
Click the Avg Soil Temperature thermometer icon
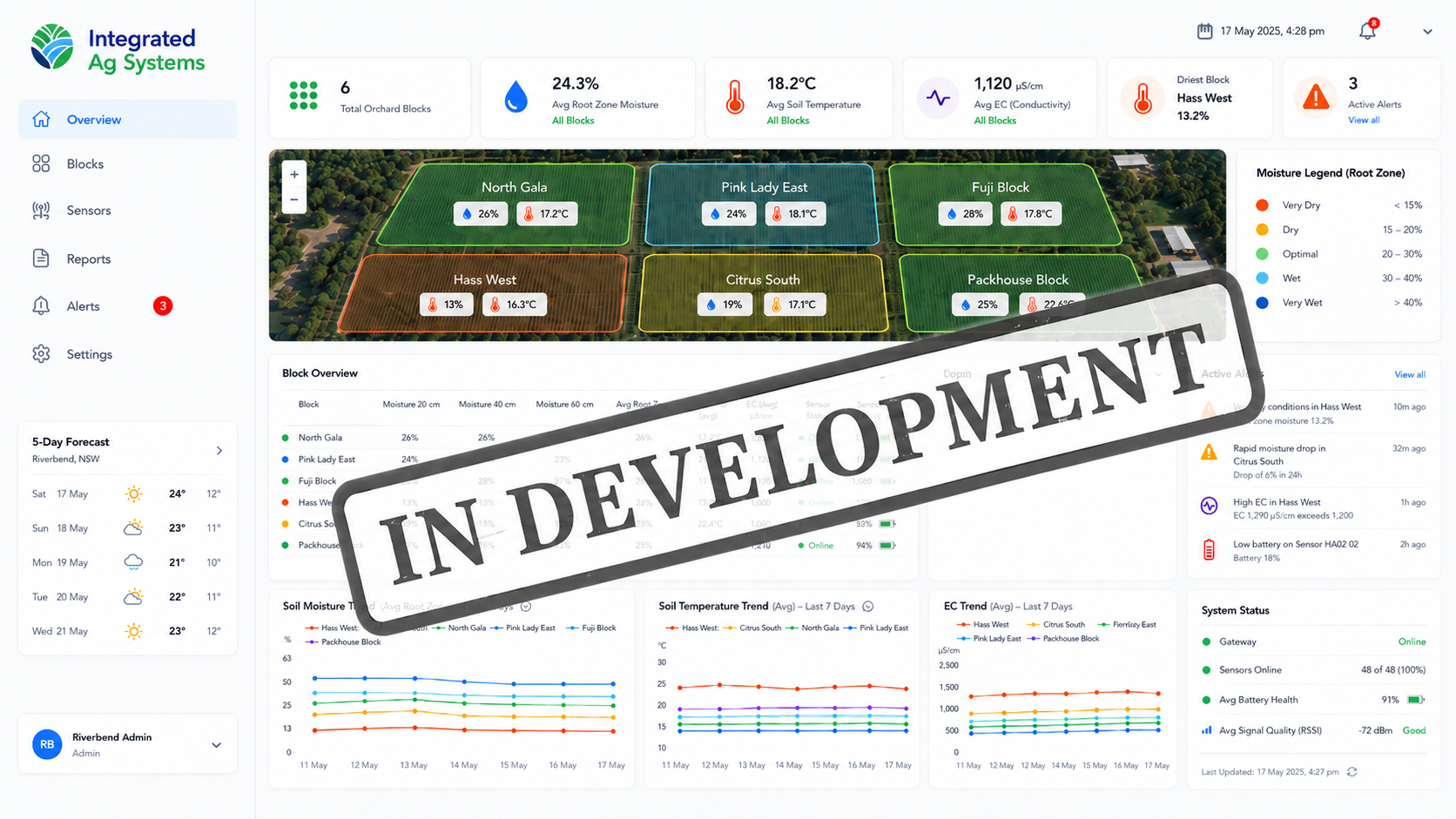point(735,97)
